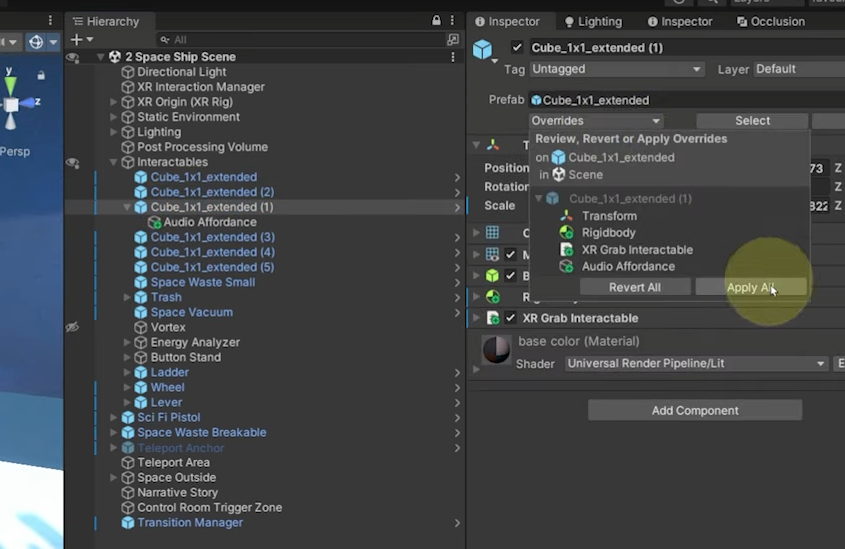This screenshot has height=549, width=845.
Task: Expand the Static Environment object
Action: coord(114,117)
